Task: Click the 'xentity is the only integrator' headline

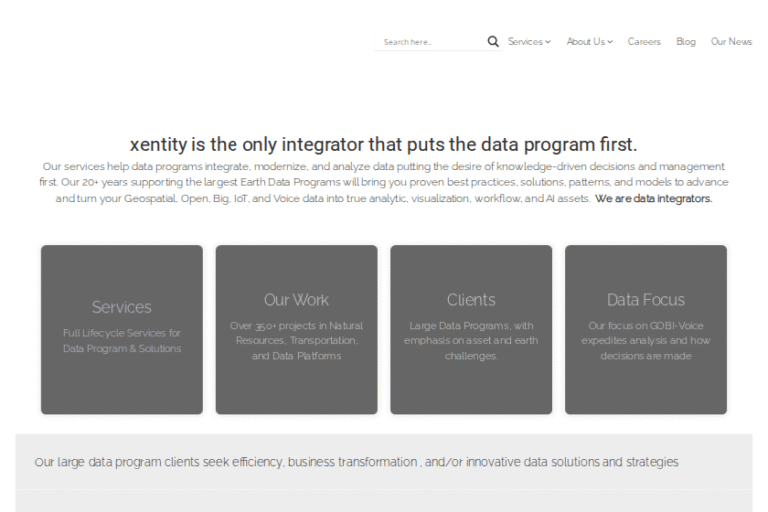Action: 383,143
